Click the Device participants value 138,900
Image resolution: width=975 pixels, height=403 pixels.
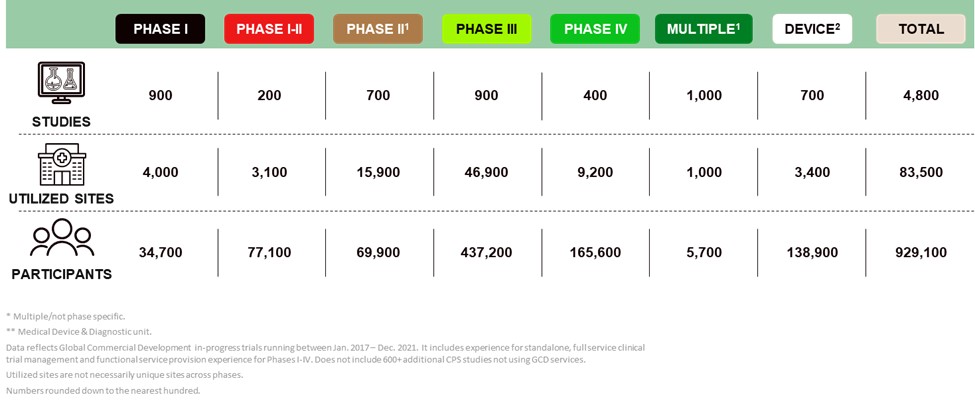coord(812,253)
